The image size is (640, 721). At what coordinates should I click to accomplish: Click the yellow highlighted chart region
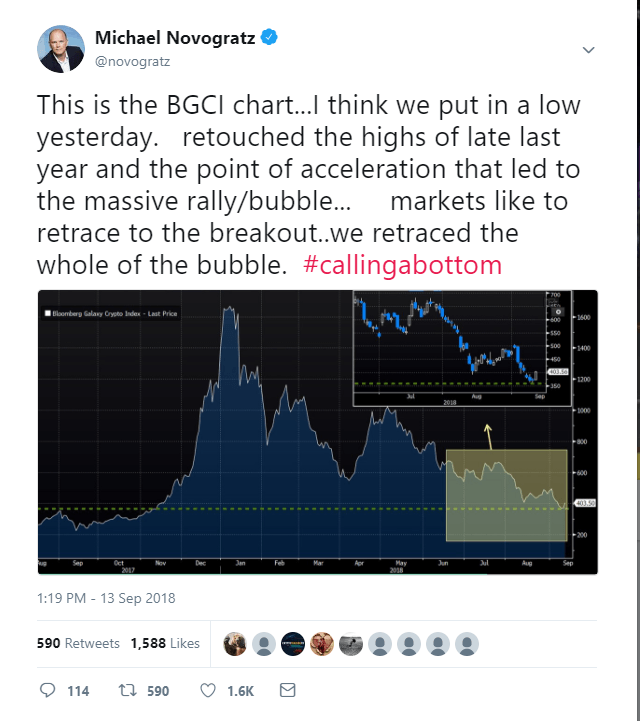point(505,495)
